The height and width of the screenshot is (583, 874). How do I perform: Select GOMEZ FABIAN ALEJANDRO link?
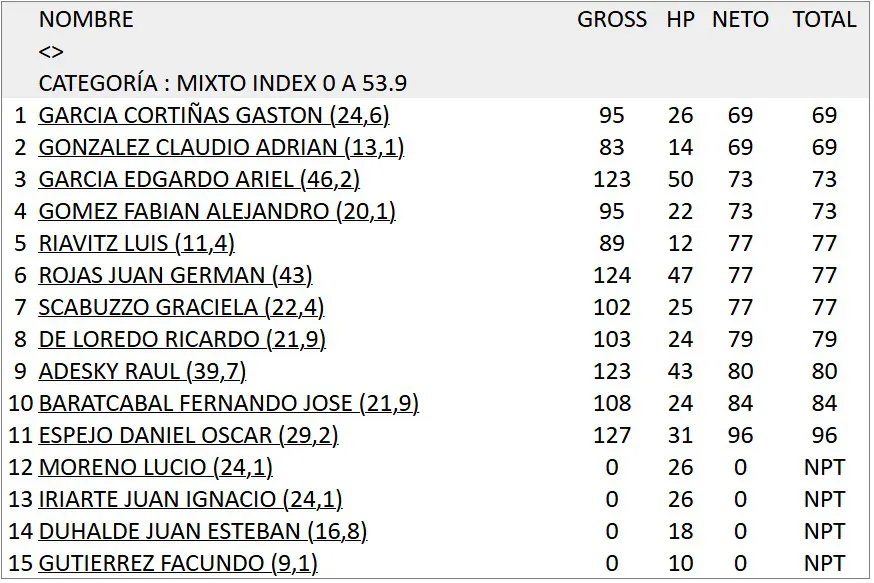pyautogui.click(x=217, y=212)
